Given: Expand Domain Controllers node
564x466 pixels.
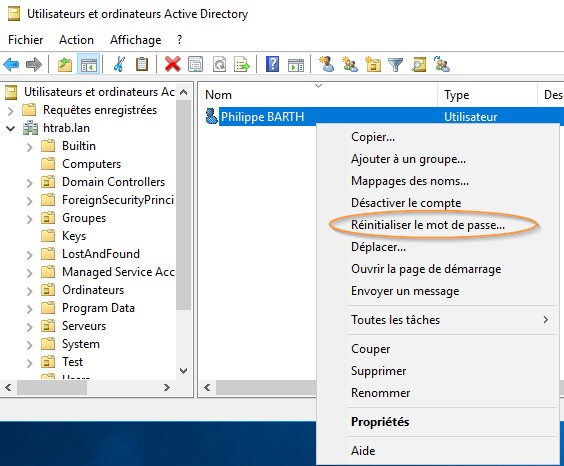Looking at the screenshot, I should tap(30, 183).
